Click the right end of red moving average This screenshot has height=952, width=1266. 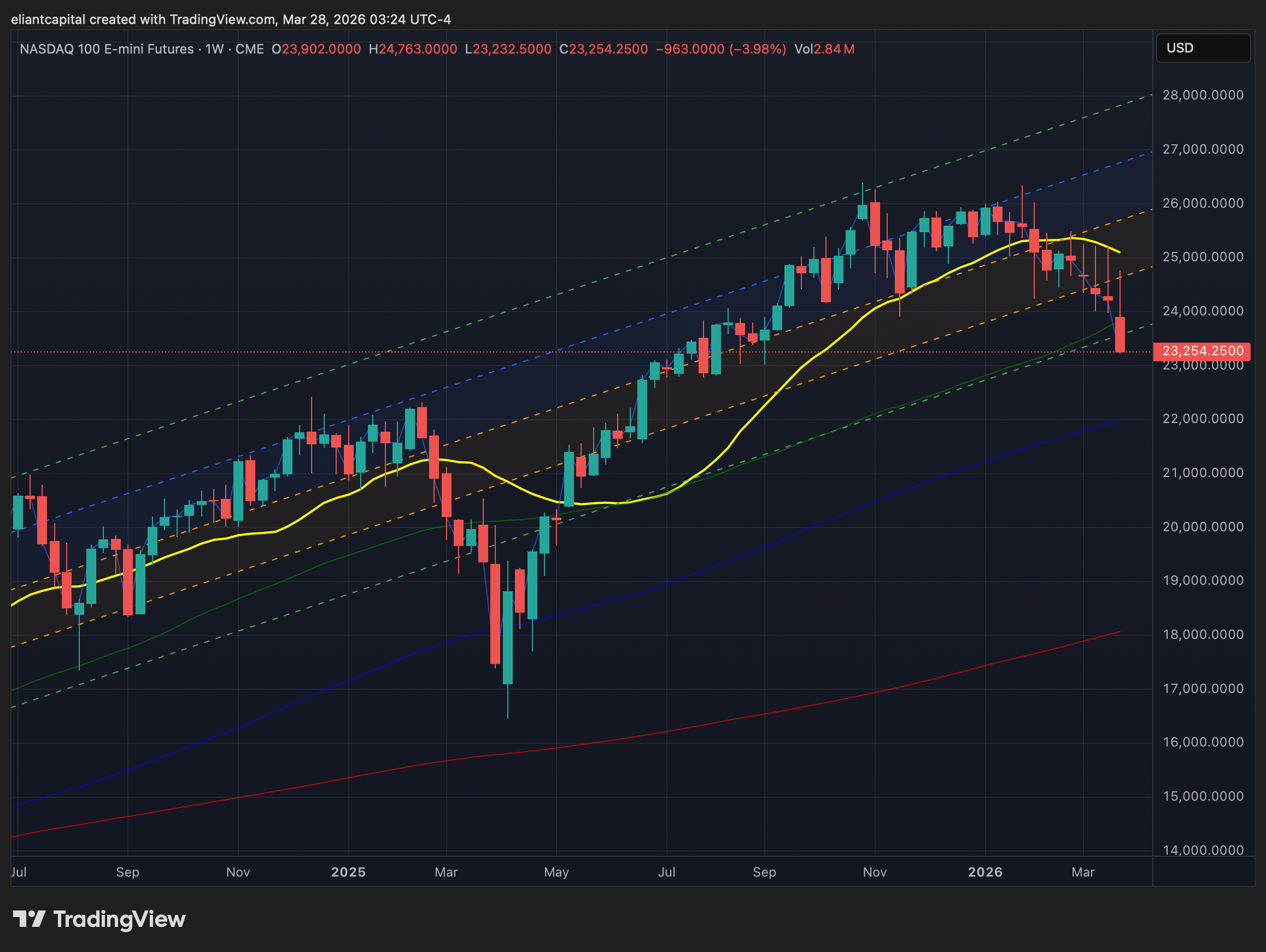pos(1119,632)
